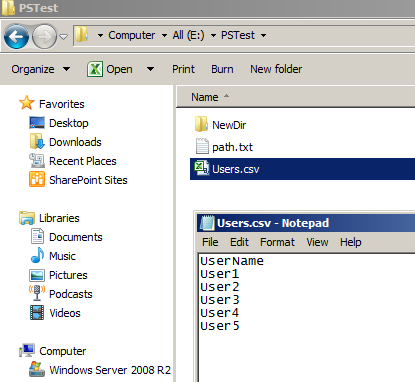Click the Libraries icon
This screenshot has height=382, width=415.
(27, 218)
